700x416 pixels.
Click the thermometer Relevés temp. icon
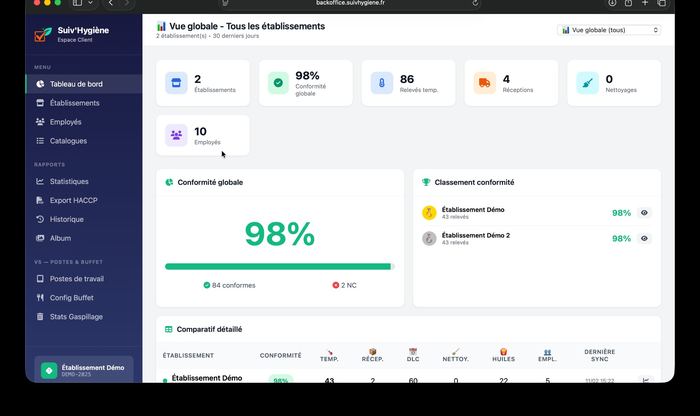pos(382,83)
